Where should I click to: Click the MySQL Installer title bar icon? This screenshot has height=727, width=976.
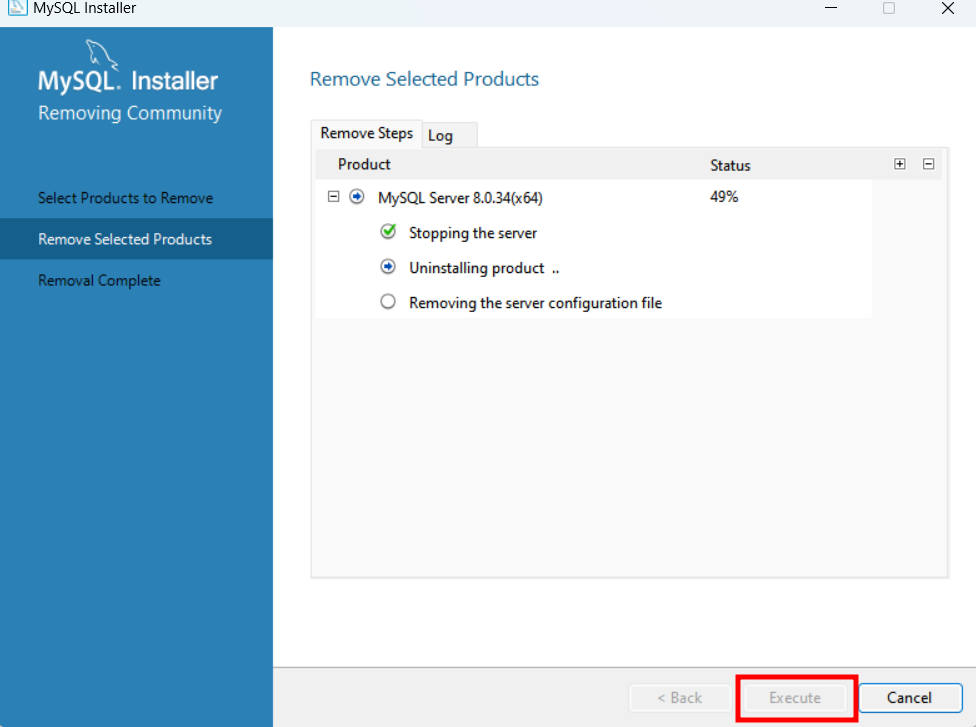click(17, 7)
